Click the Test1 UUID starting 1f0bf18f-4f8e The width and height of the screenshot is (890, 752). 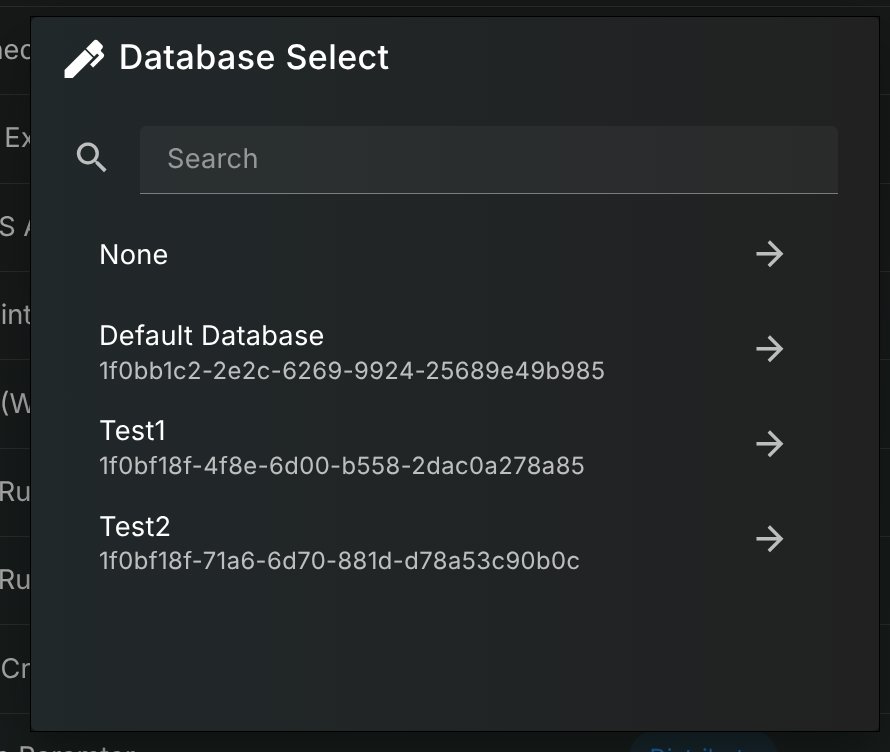pos(342,466)
